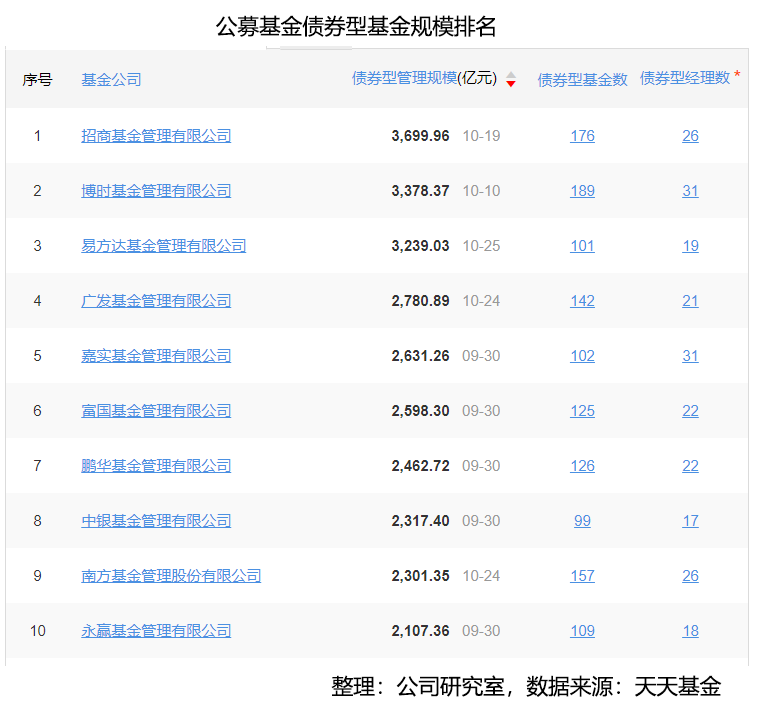759x724 pixels.
Task: Click manager count 21 for 广发基金
Action: pyautogui.click(x=690, y=301)
